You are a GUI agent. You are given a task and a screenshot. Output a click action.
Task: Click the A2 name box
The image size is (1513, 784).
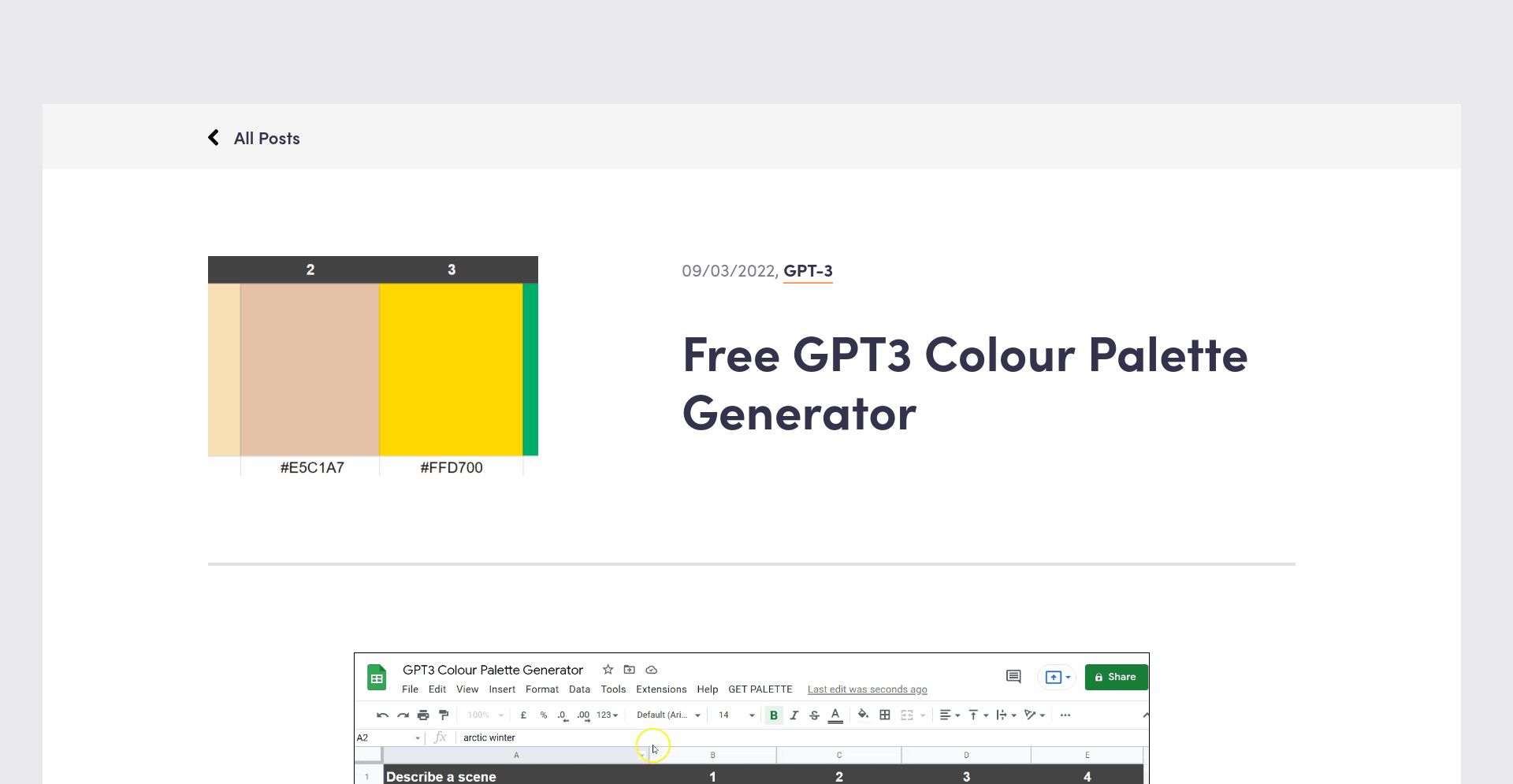tap(388, 738)
